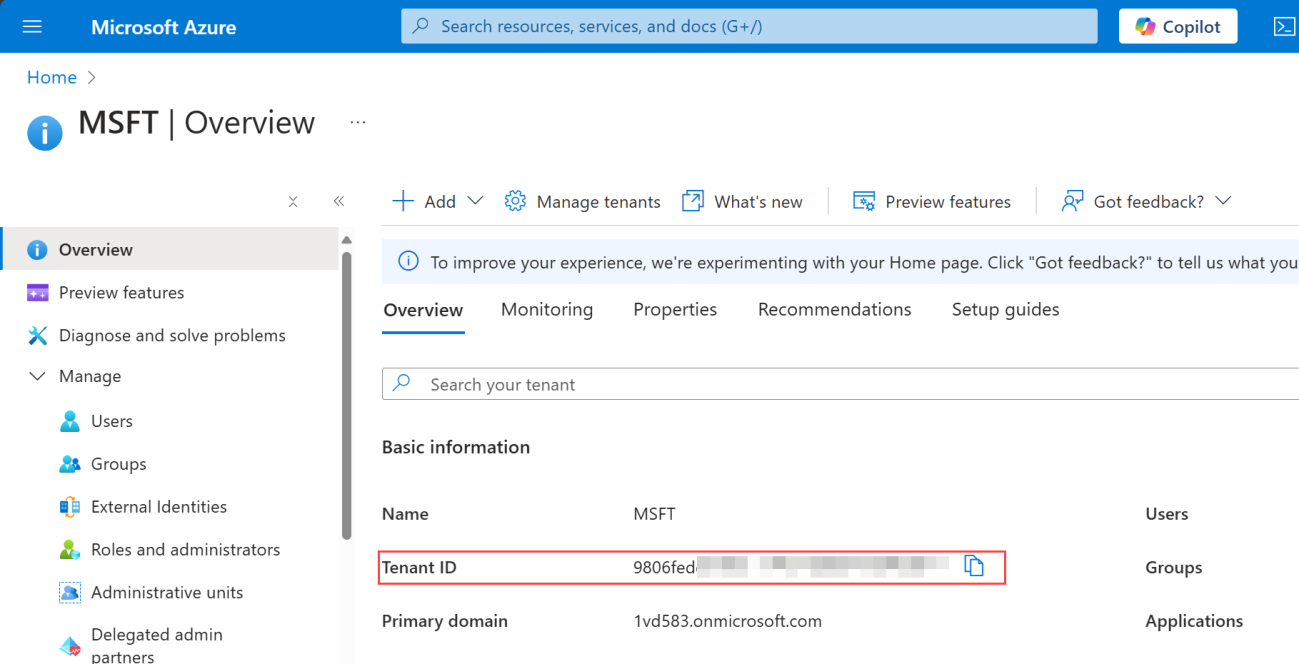This screenshot has width=1299, height=664.
Task: Click the Manage tenants gear icon
Action: point(515,201)
